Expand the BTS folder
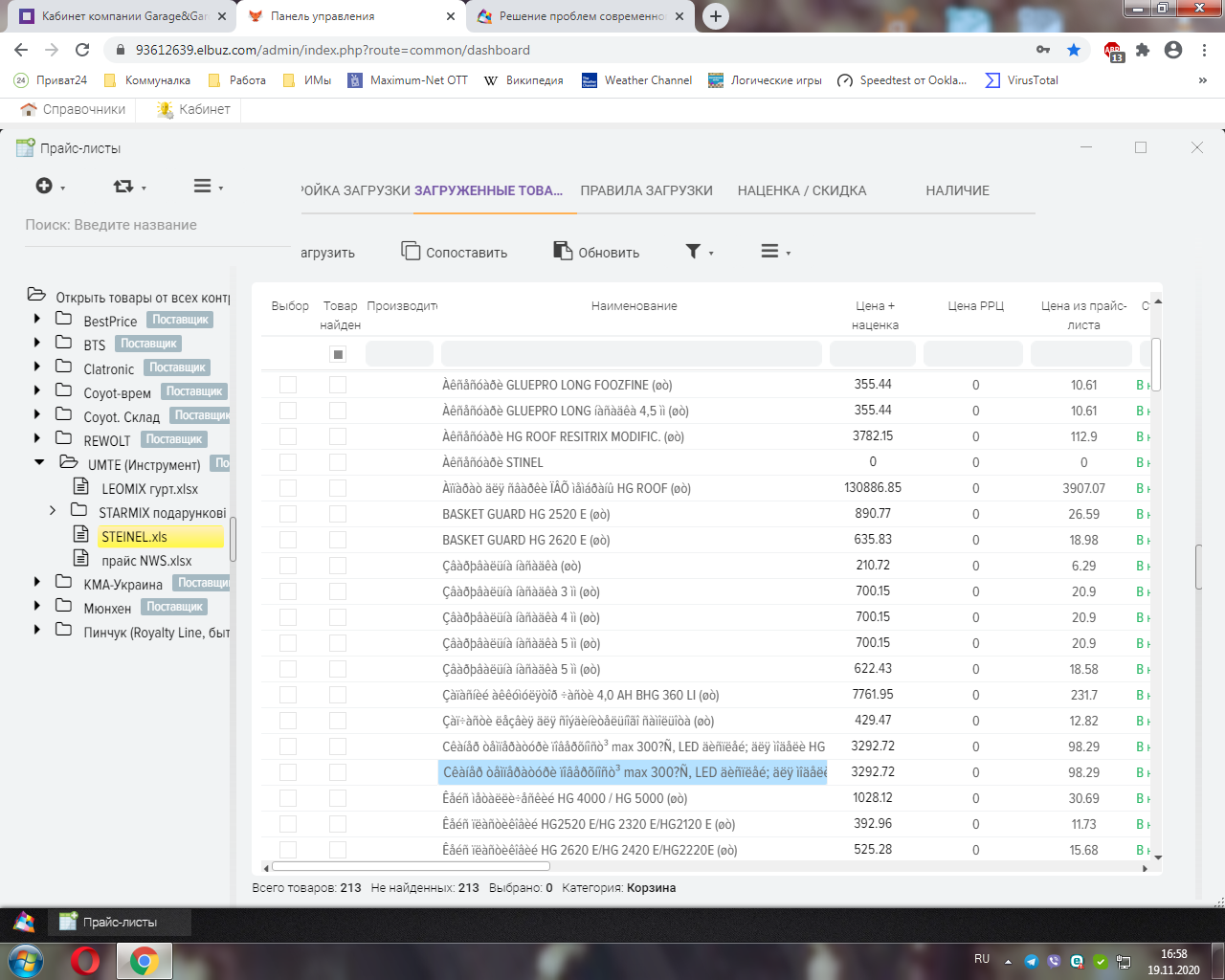 (36, 343)
